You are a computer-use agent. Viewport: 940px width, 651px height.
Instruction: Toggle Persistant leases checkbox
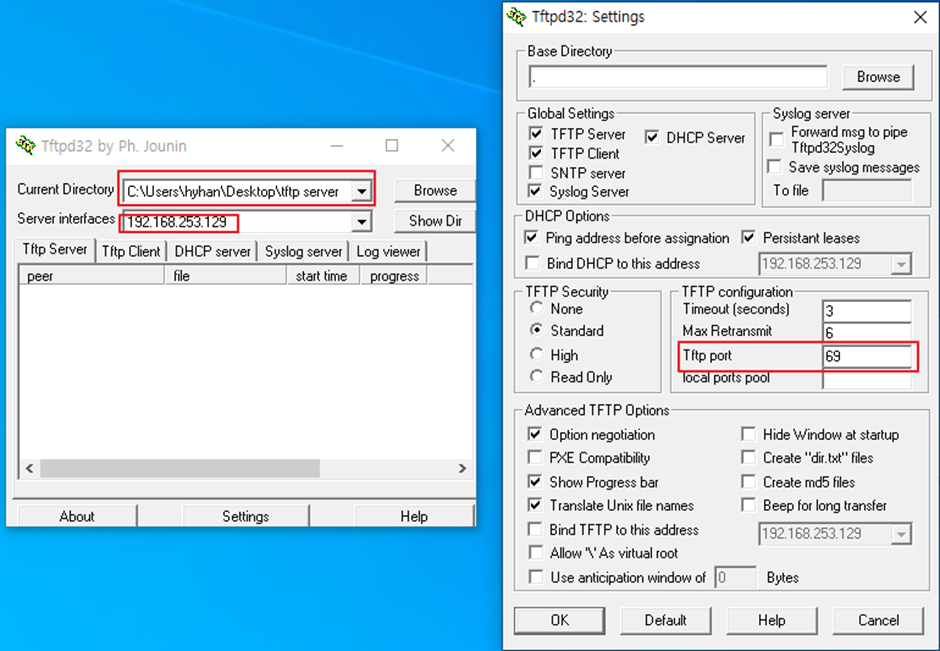[x=748, y=237]
